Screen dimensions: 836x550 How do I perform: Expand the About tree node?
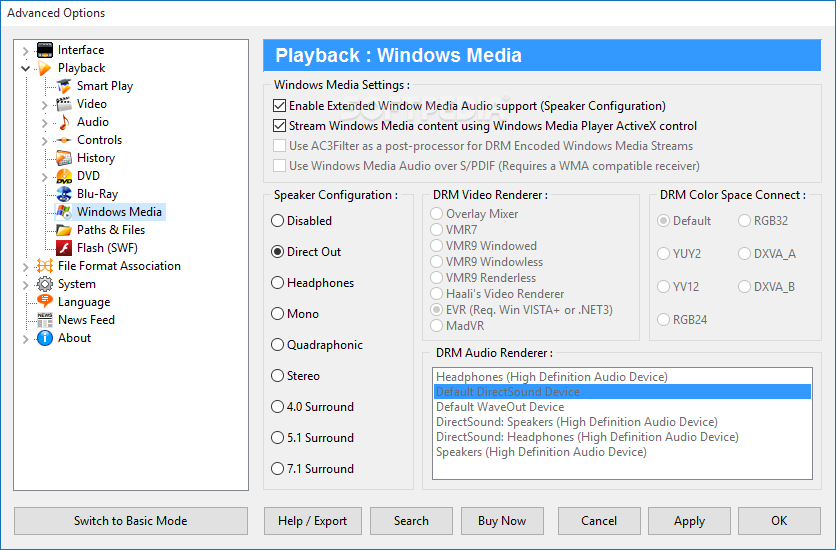pos(26,339)
